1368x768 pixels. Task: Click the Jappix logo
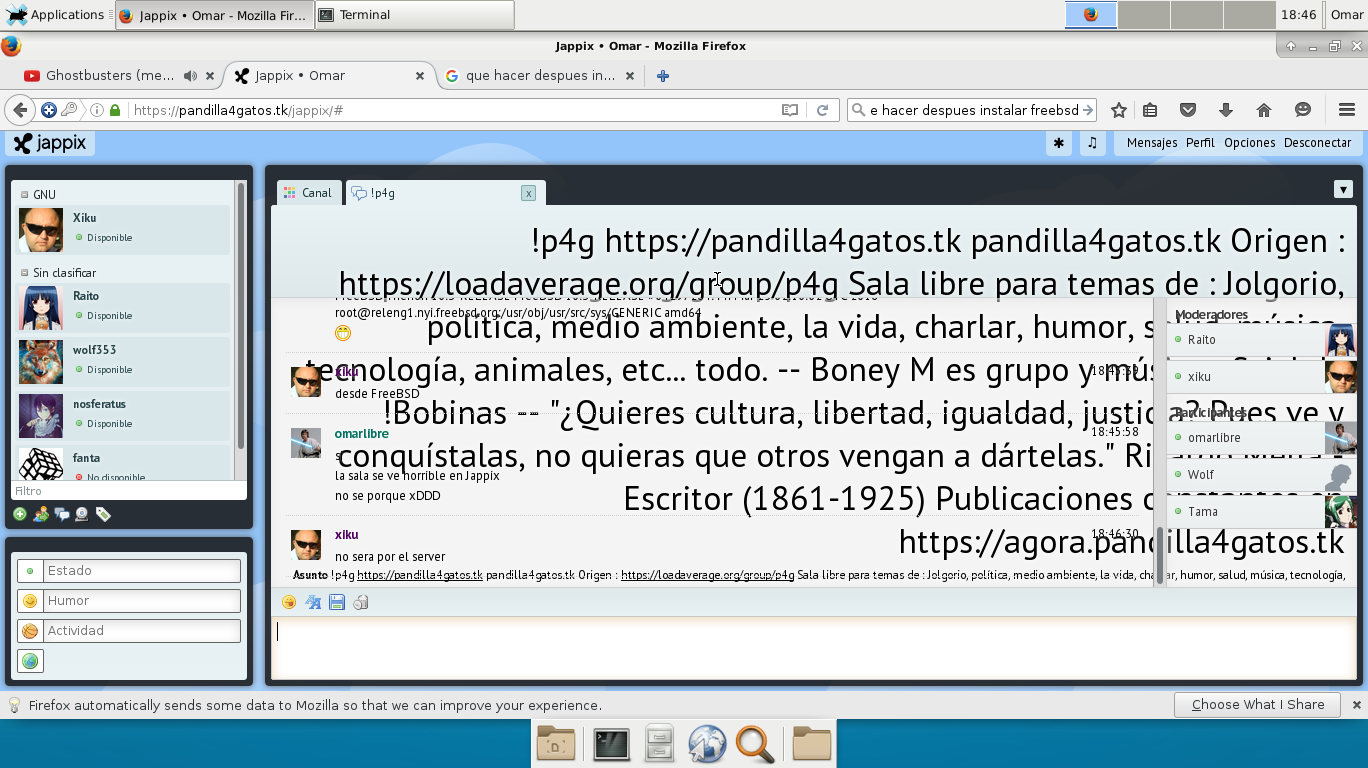click(x=50, y=143)
